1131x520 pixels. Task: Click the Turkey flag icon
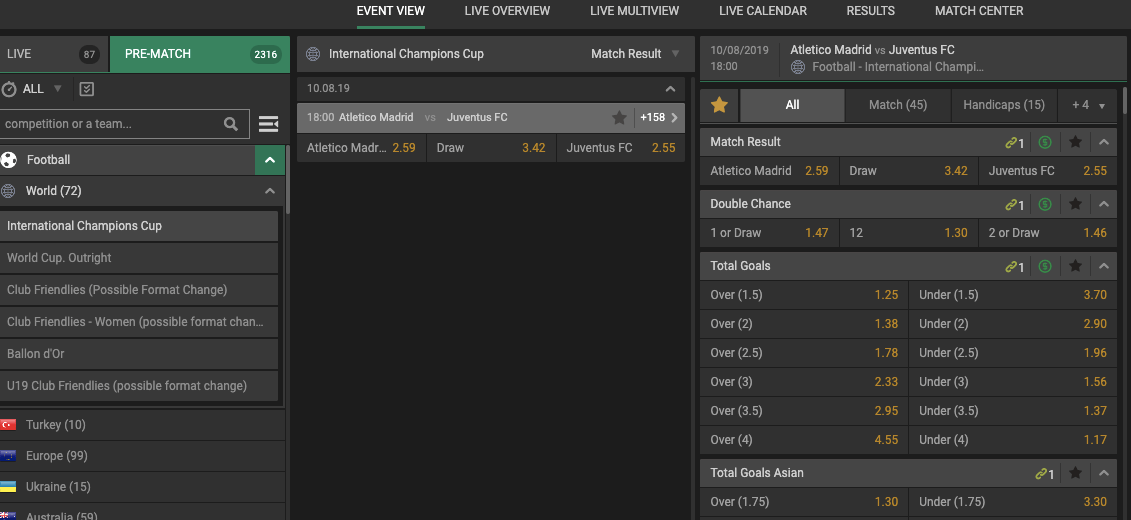click(x=8, y=425)
